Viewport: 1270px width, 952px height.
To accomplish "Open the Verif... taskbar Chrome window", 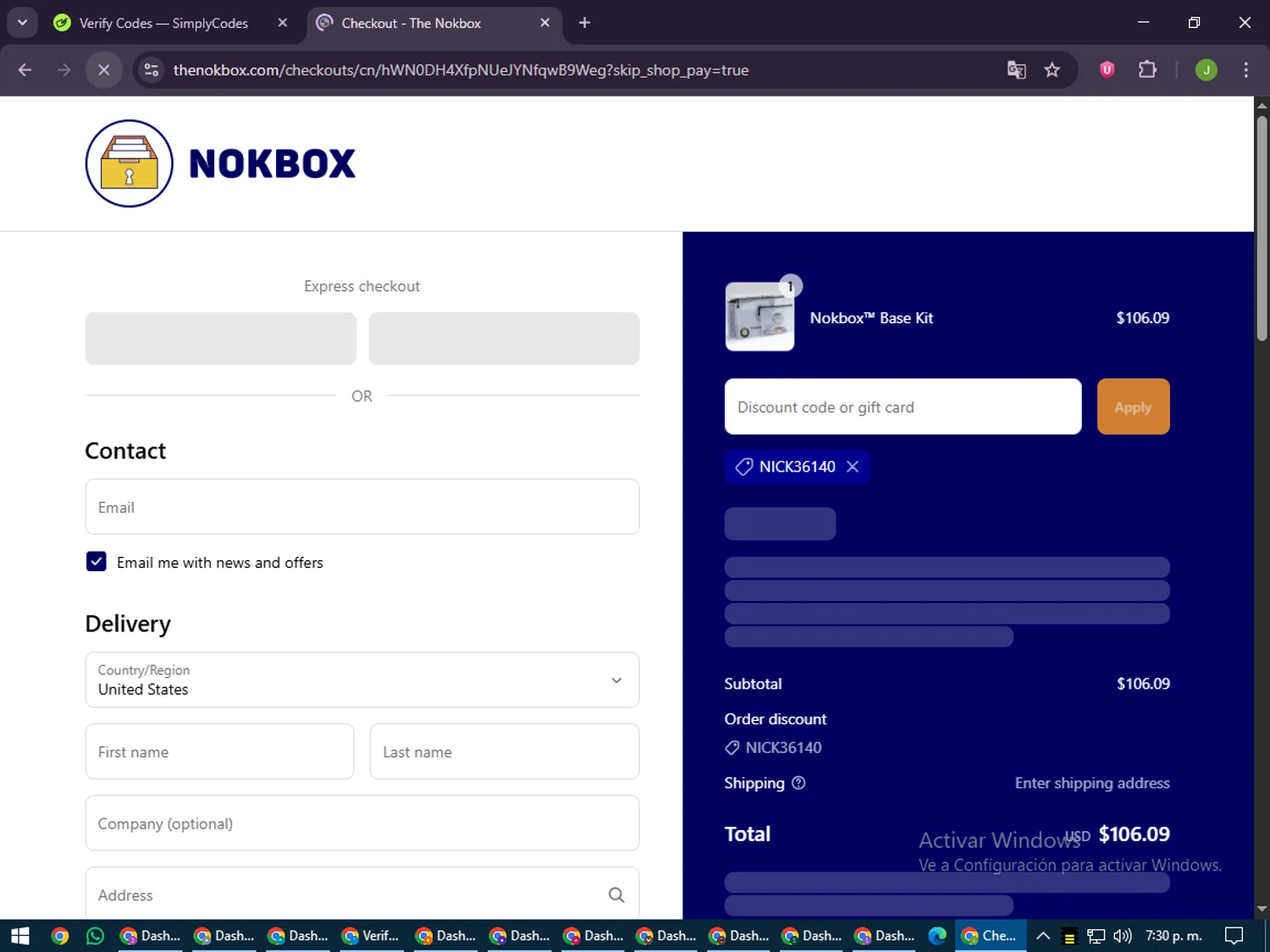I will 371,935.
